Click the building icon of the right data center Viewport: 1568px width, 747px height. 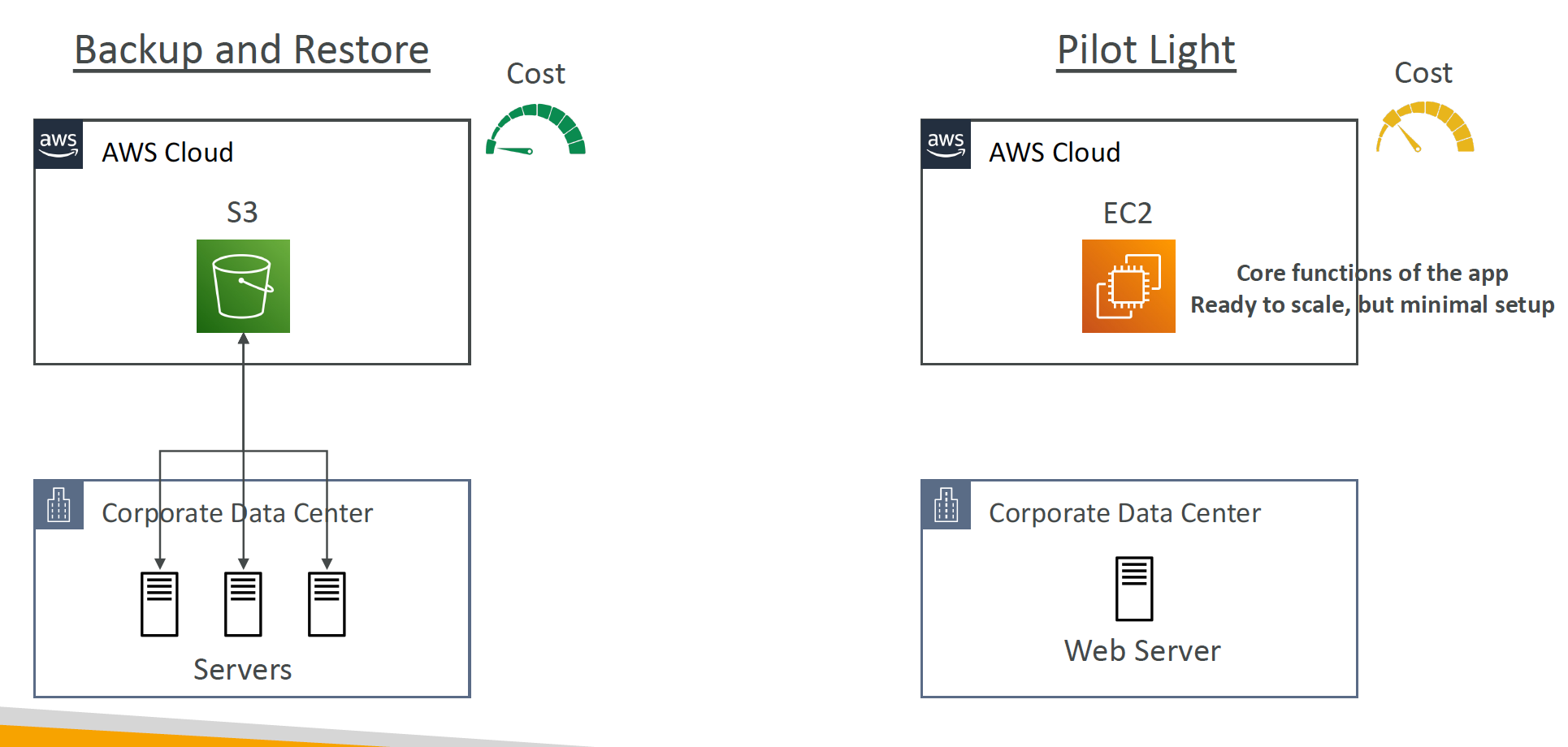point(946,505)
